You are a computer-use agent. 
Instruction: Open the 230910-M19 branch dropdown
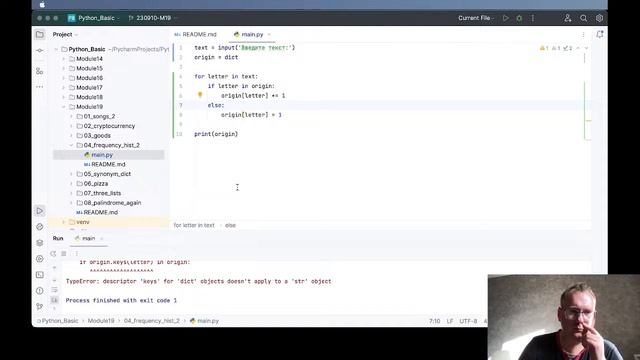coord(153,18)
